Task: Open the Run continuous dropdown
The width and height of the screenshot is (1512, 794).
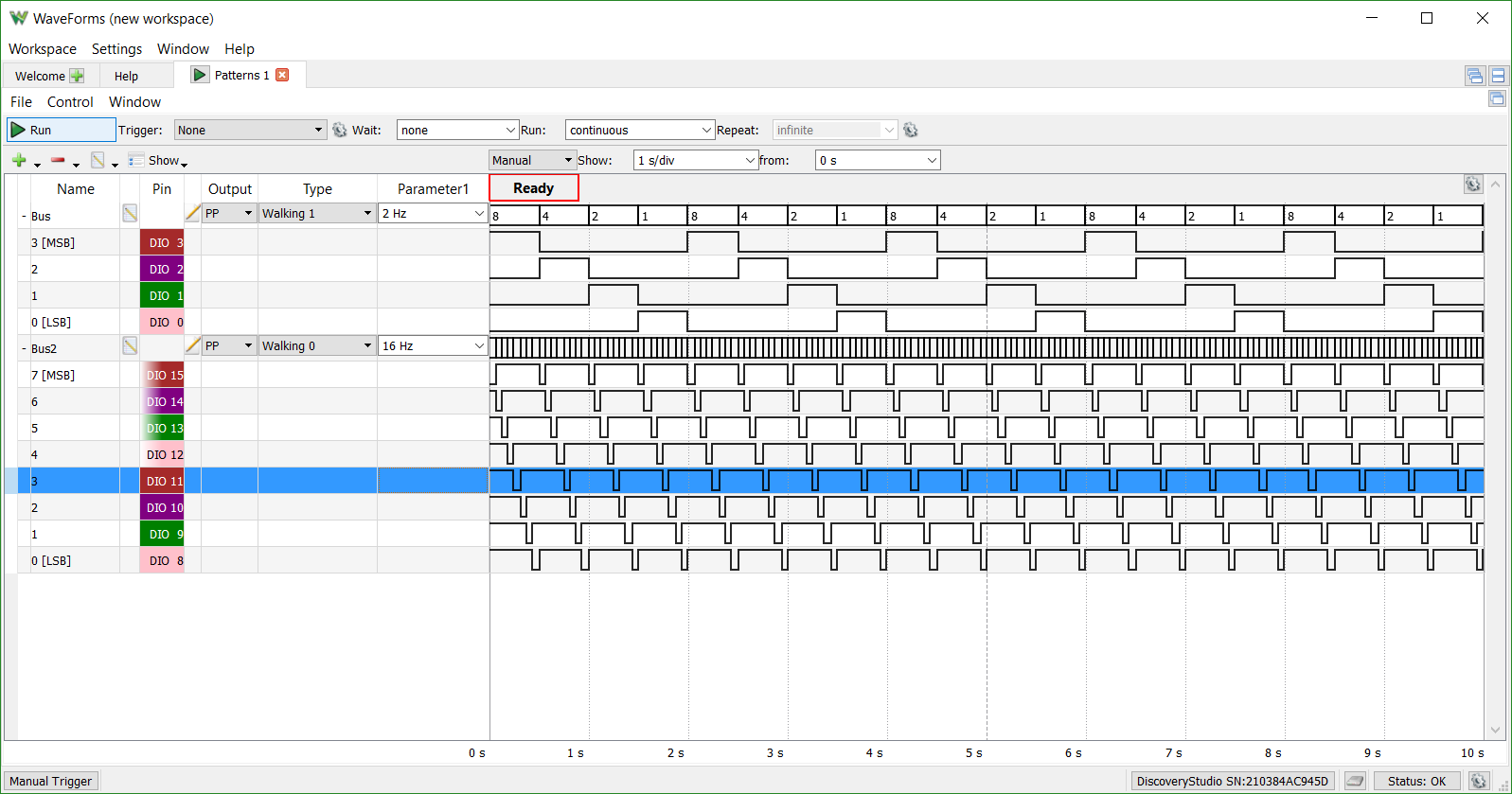Action: (x=640, y=131)
